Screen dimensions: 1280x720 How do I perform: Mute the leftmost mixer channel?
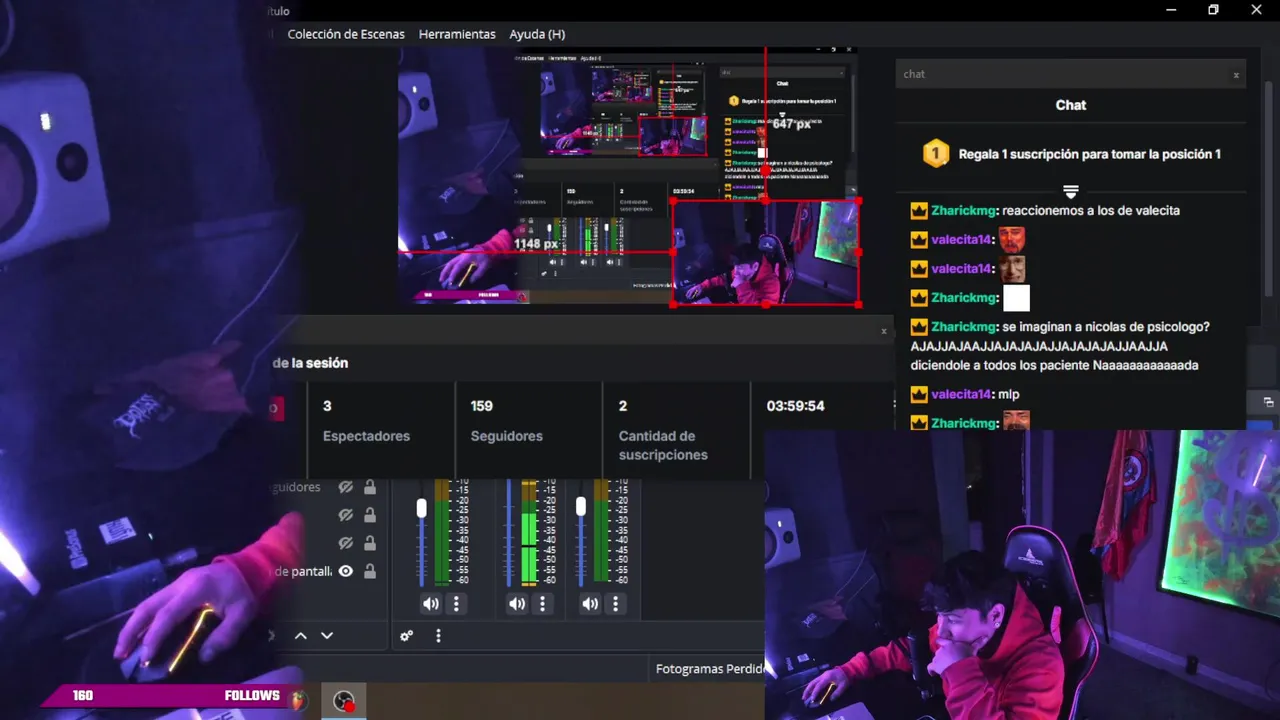pyautogui.click(x=430, y=604)
